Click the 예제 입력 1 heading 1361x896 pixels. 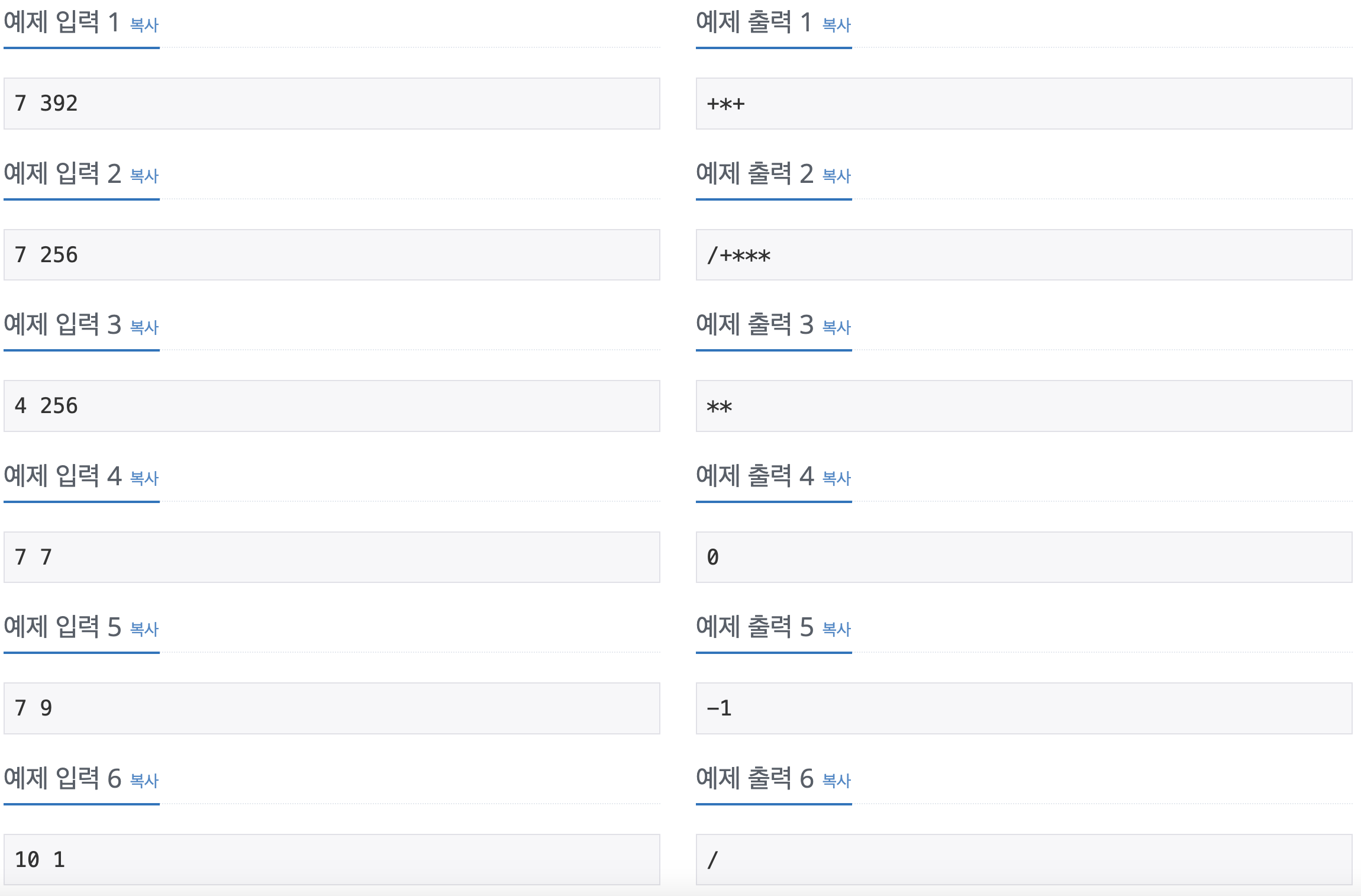(62, 22)
